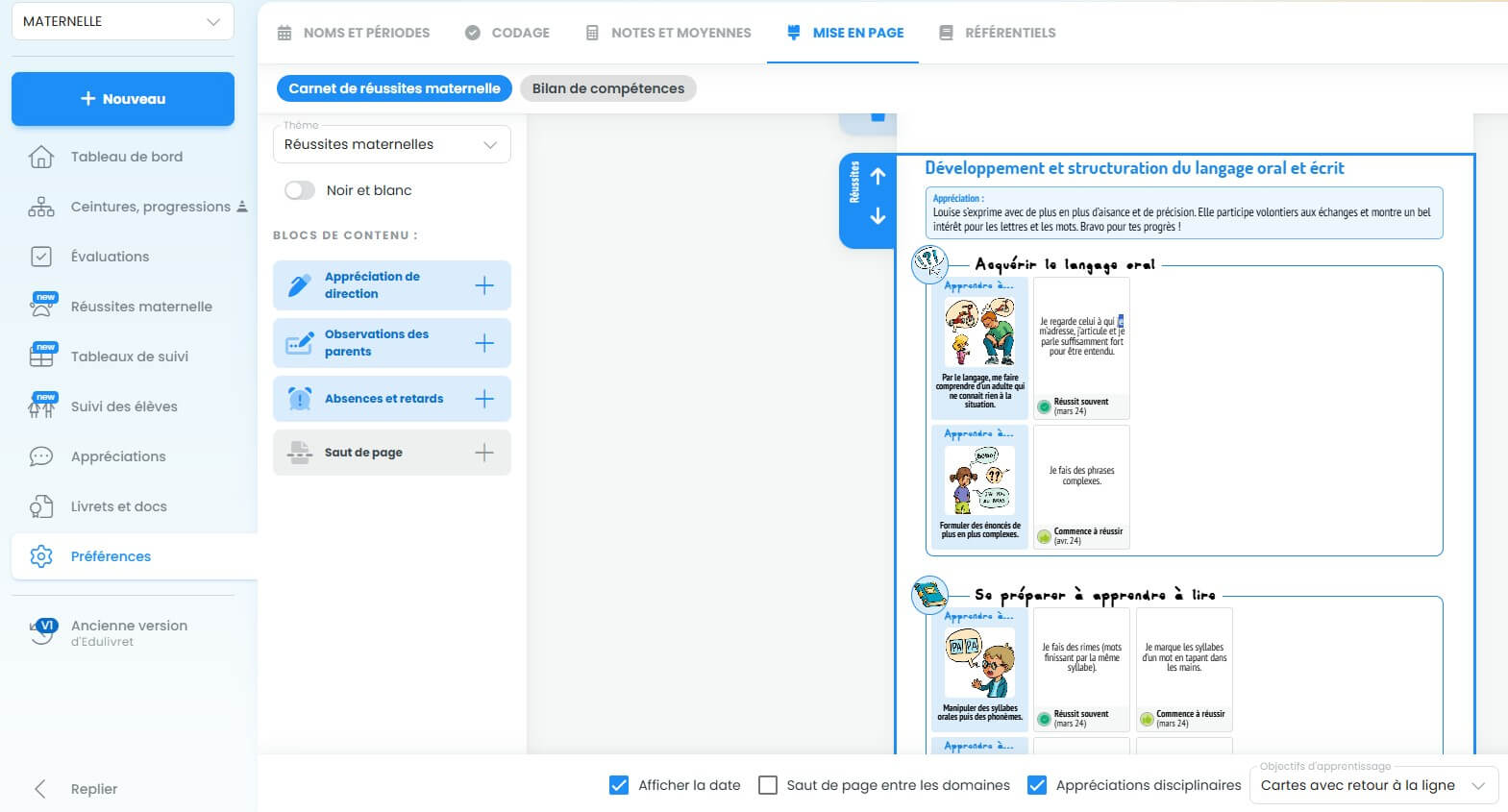Image resolution: width=1508 pixels, height=812 pixels.
Task: Enable Saut de page entre les domaines
Action: coord(768,785)
